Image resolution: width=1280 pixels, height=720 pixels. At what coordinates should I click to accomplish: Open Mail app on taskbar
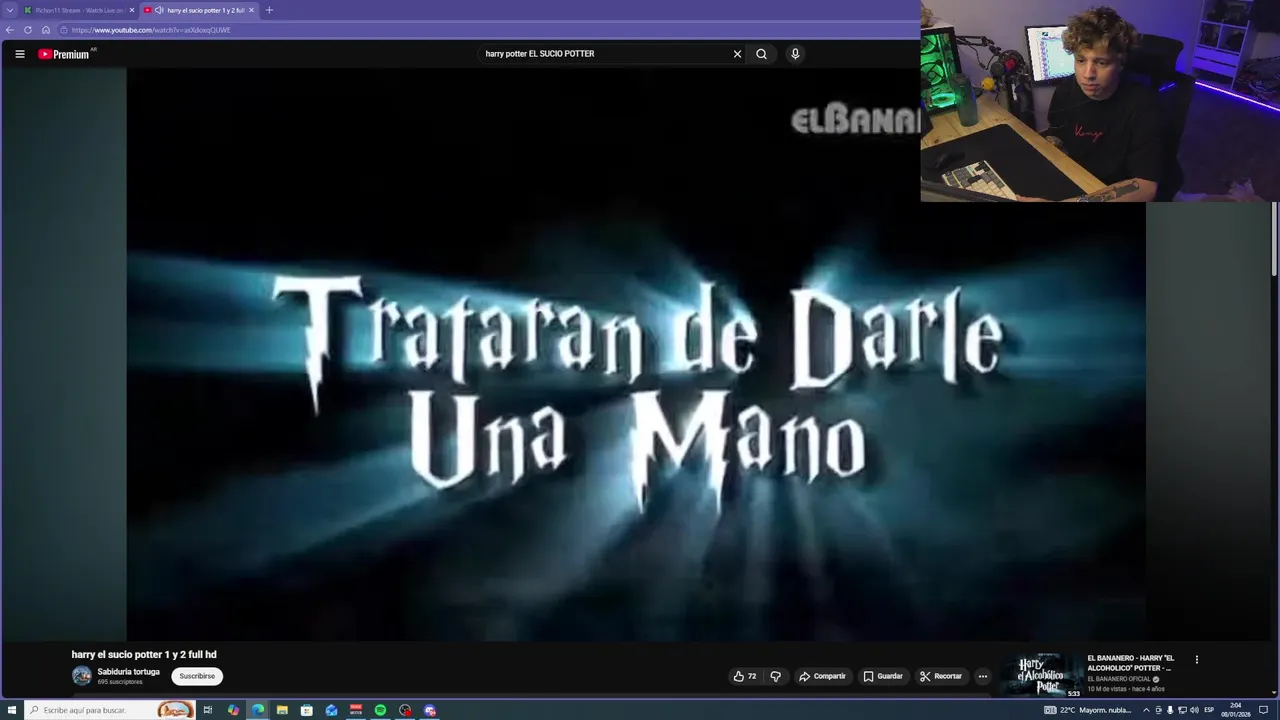331,710
